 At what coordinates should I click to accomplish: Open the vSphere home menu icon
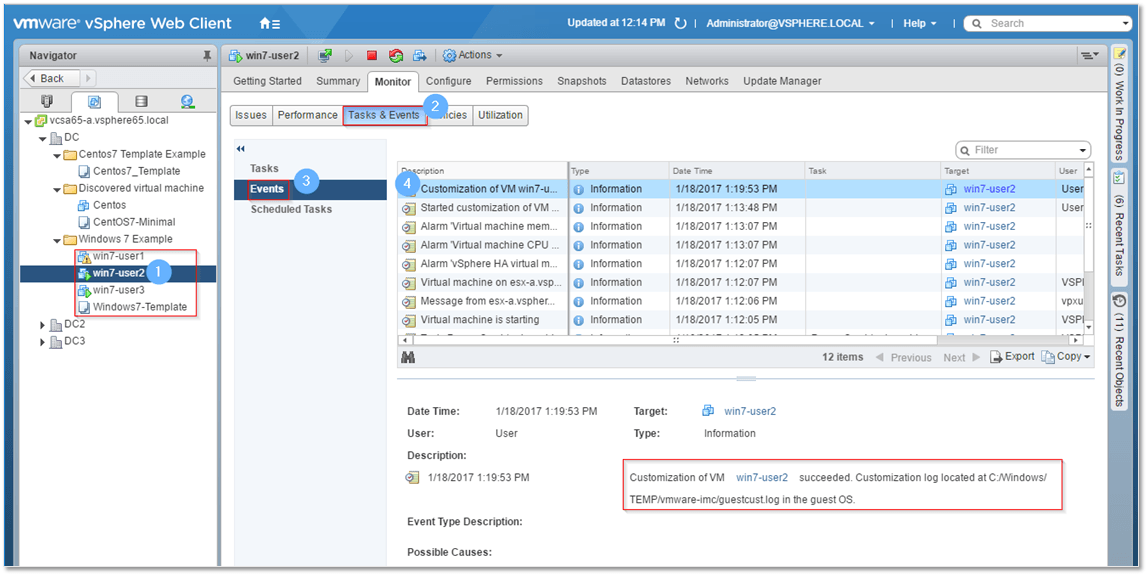click(269, 23)
